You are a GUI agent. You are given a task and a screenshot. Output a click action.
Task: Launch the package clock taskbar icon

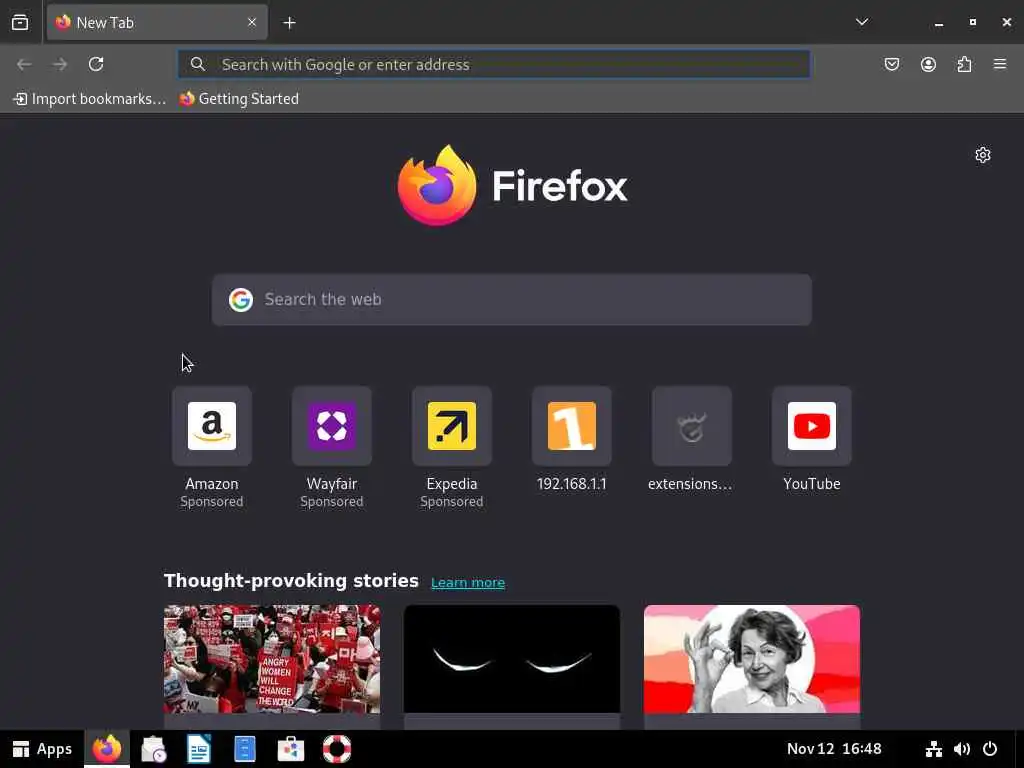[153, 749]
